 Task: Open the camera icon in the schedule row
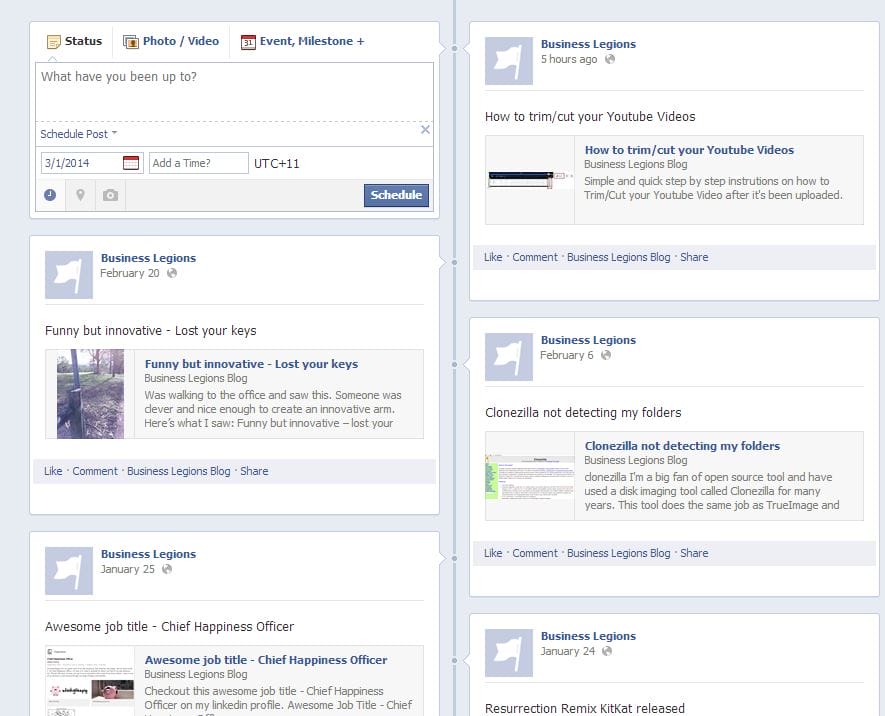point(111,194)
